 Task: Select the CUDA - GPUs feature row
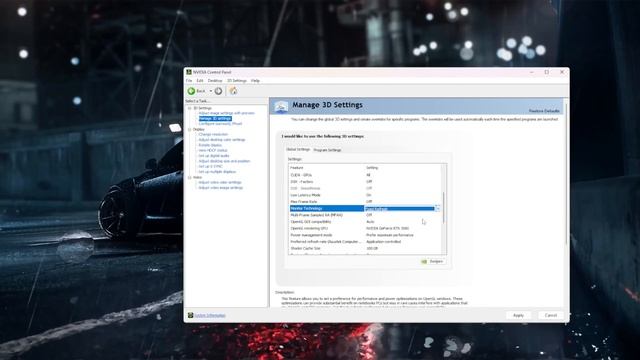[365, 175]
